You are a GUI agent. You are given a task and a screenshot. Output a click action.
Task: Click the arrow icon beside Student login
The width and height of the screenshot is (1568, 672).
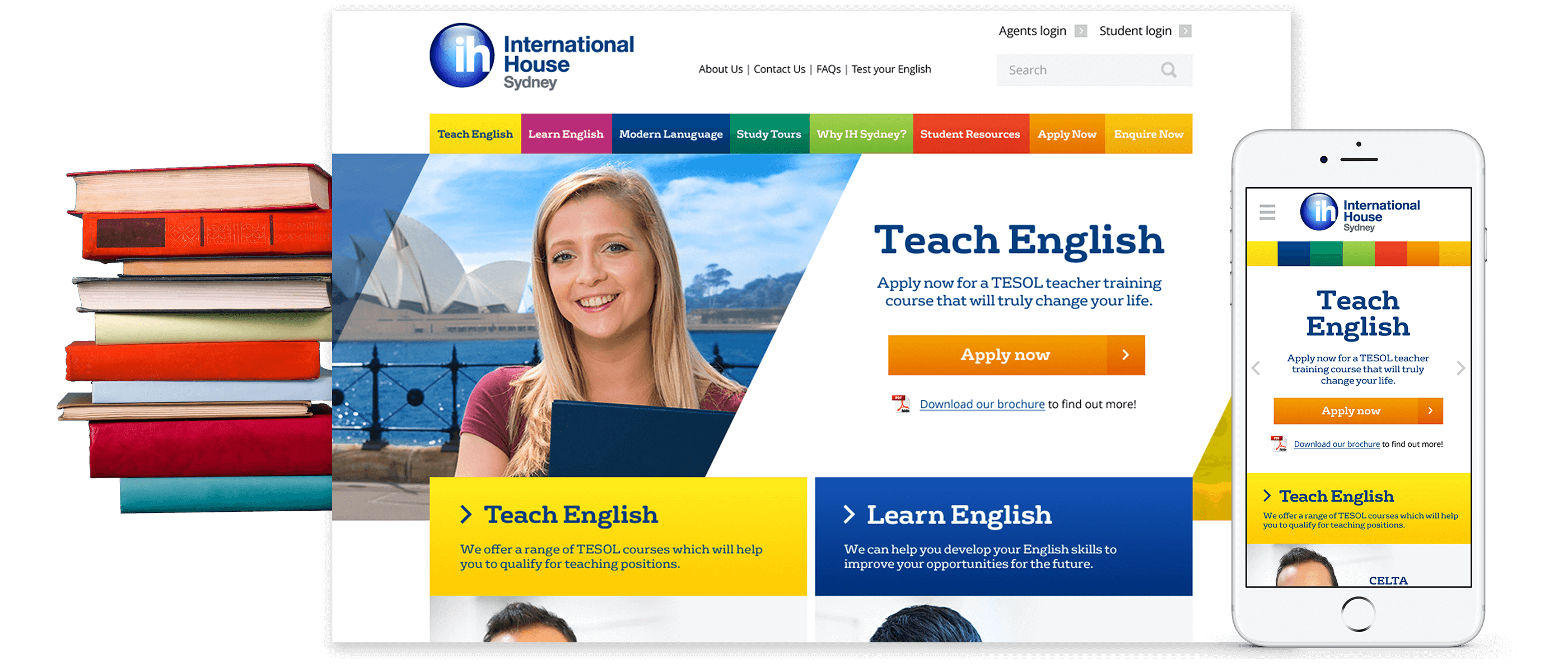point(1185,31)
